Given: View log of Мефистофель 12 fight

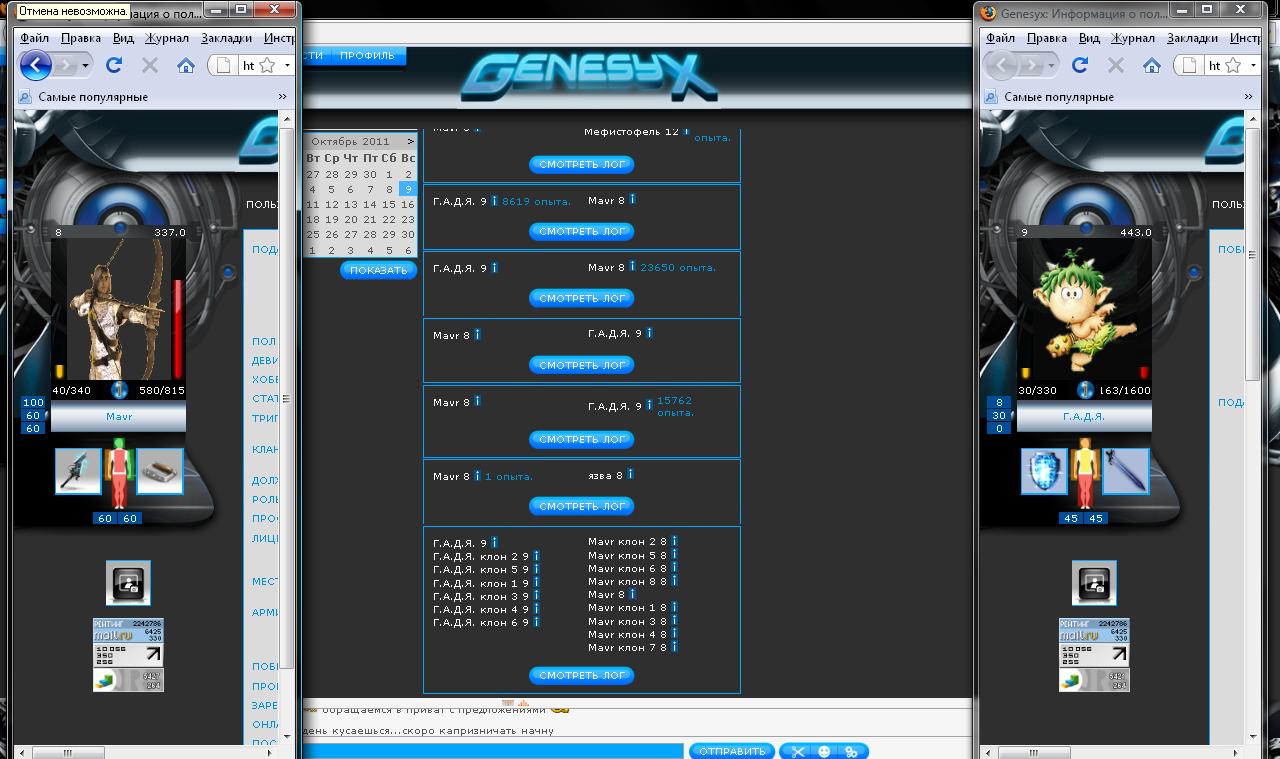Looking at the screenshot, I should tap(581, 164).
